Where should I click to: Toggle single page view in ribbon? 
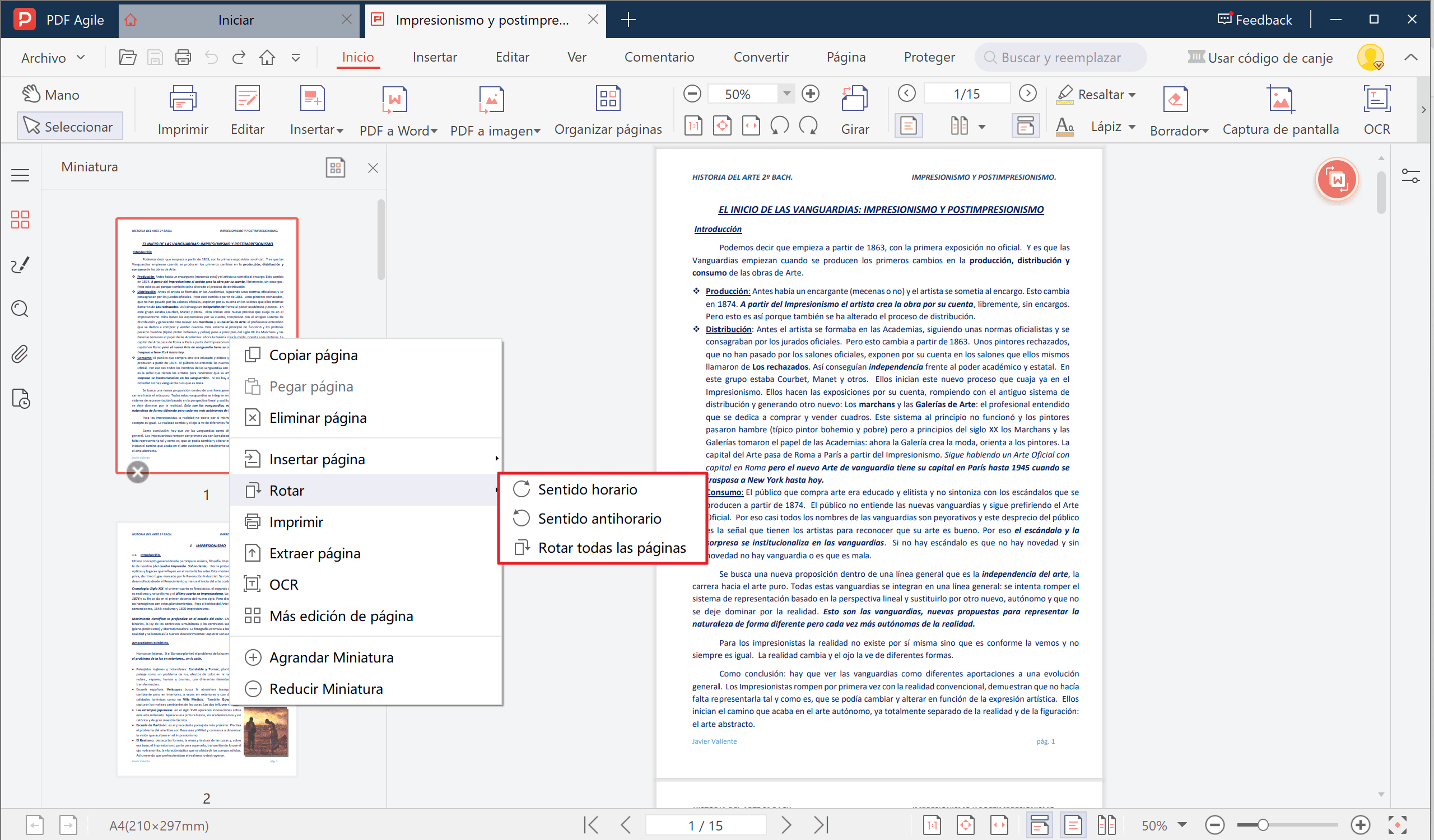point(909,125)
